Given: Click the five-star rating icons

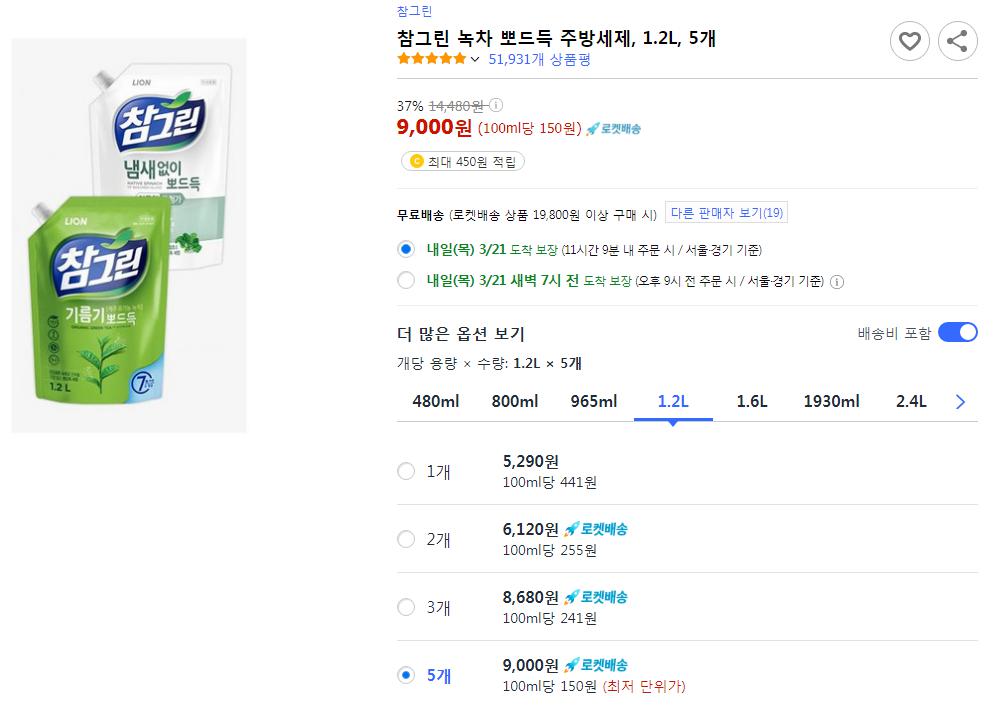Looking at the screenshot, I should click(431, 59).
